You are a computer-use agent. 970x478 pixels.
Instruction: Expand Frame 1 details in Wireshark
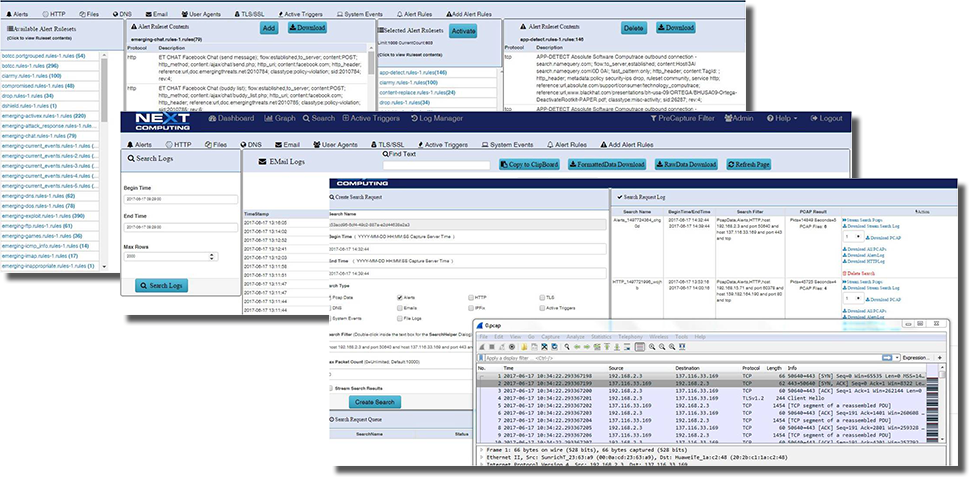click(x=482, y=450)
